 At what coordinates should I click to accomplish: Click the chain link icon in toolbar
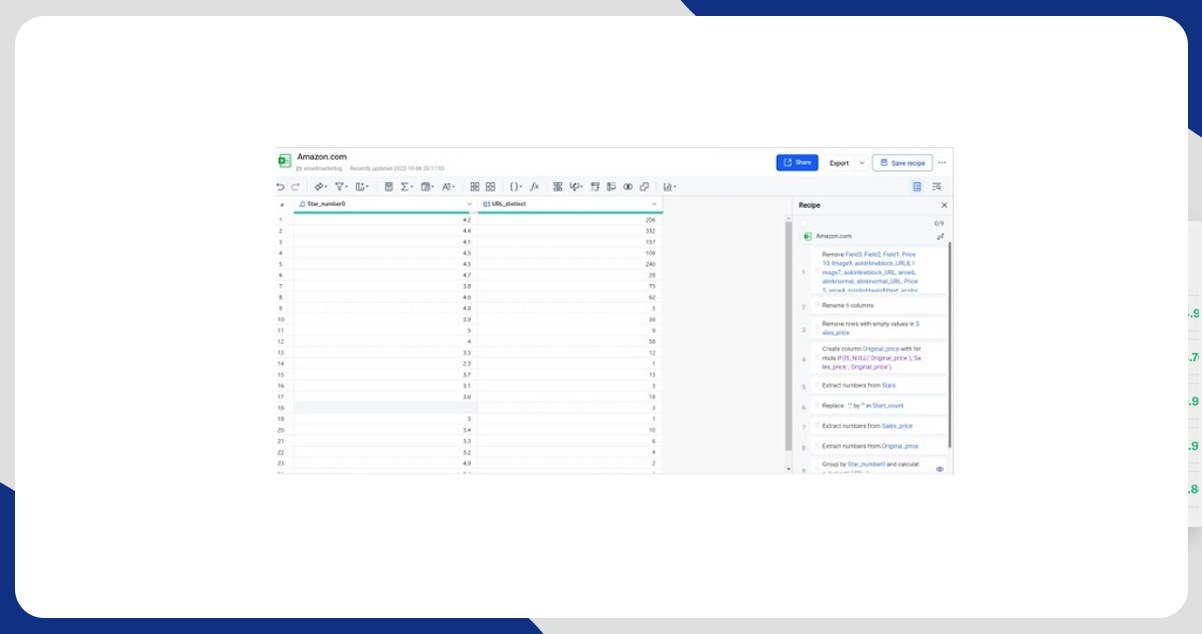[644, 187]
